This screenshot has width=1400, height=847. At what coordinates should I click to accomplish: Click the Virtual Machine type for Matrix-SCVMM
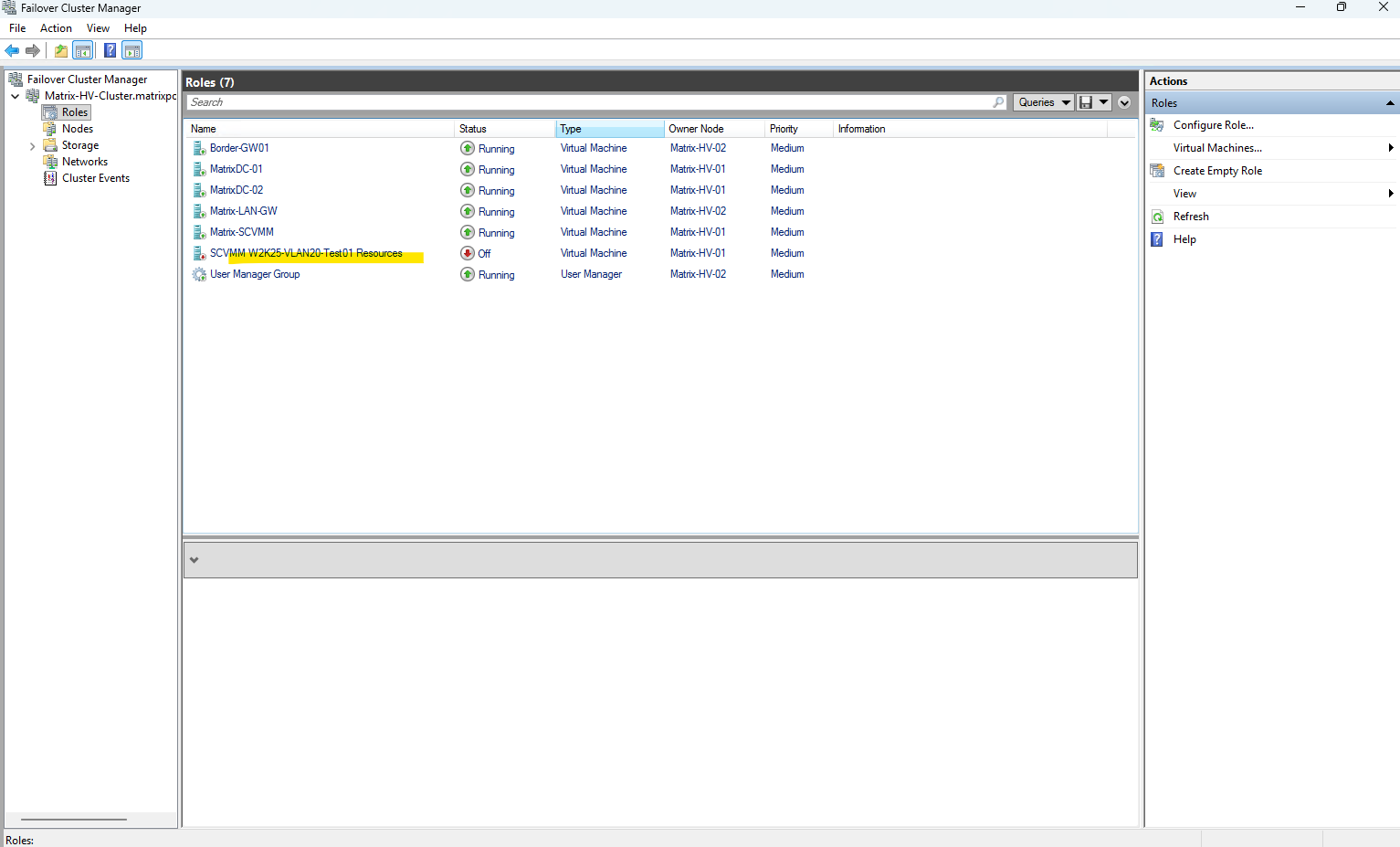click(x=594, y=232)
